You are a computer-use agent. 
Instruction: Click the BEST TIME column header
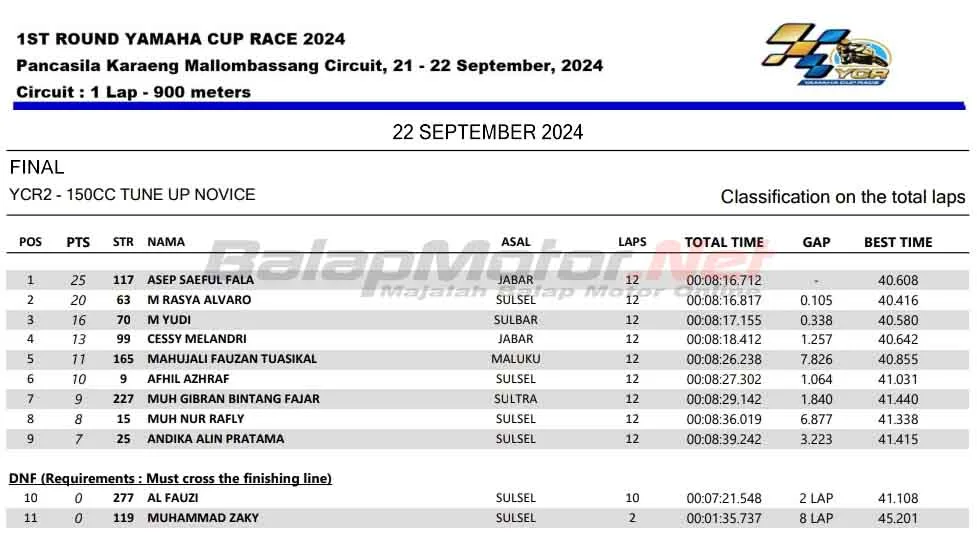click(x=897, y=242)
